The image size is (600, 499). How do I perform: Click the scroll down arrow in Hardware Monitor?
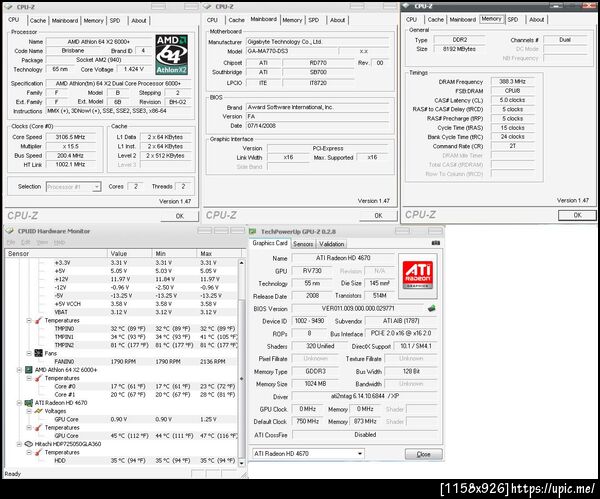tap(241, 463)
